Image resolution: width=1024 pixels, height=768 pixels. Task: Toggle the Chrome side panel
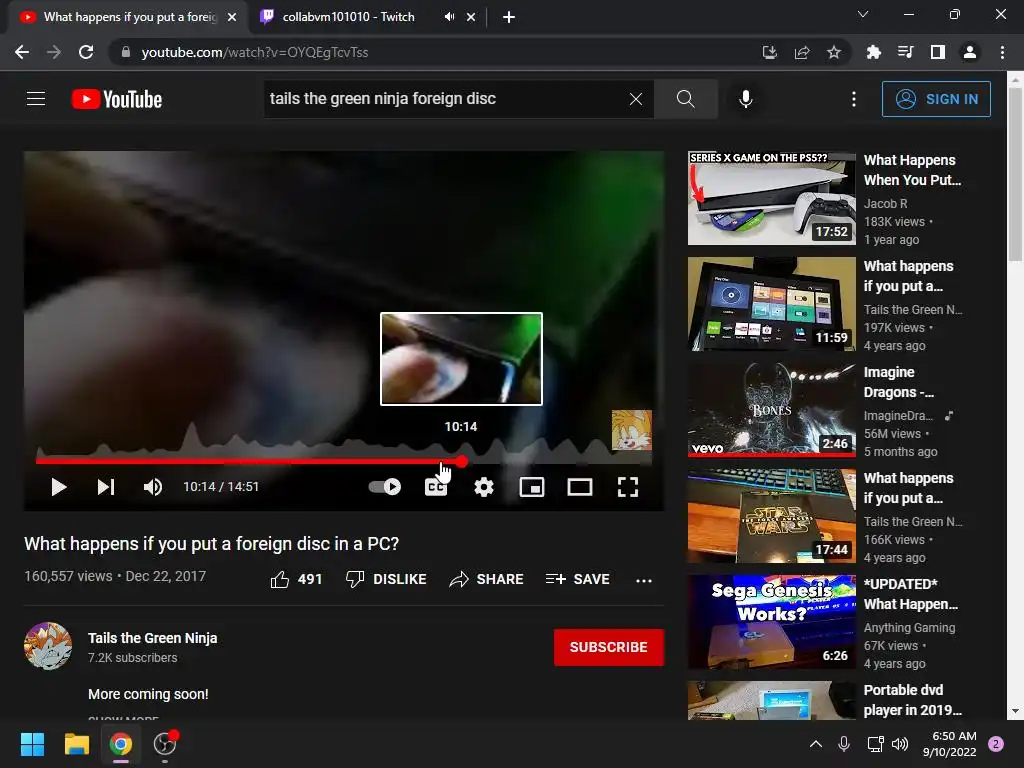(x=938, y=52)
